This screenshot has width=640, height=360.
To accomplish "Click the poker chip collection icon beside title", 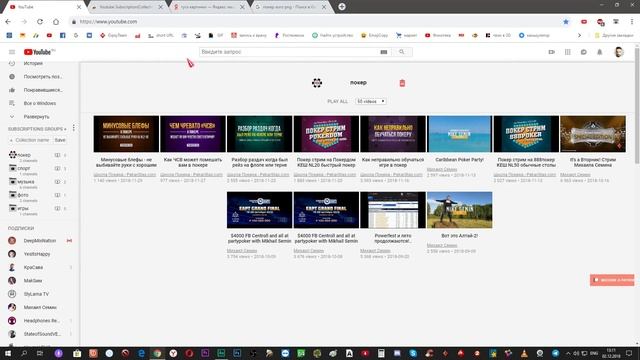I will pos(317,83).
